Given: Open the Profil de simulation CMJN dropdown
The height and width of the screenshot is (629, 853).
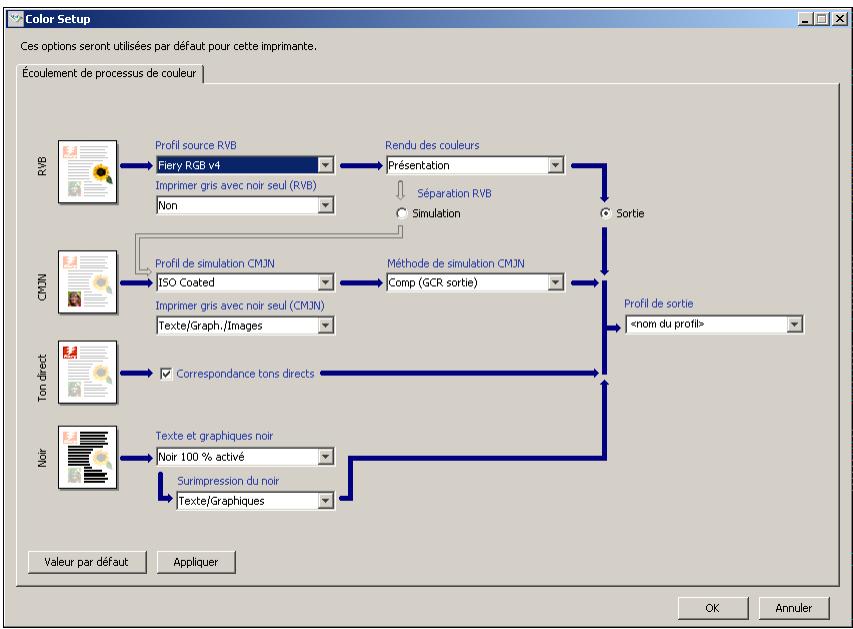Looking at the screenshot, I should pos(245,282).
